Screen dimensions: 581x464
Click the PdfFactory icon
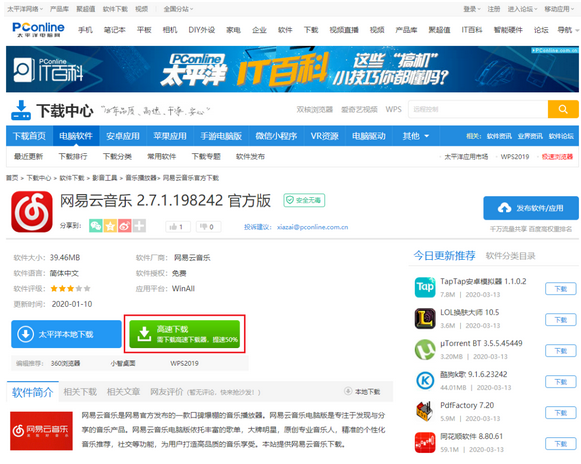click(x=425, y=411)
